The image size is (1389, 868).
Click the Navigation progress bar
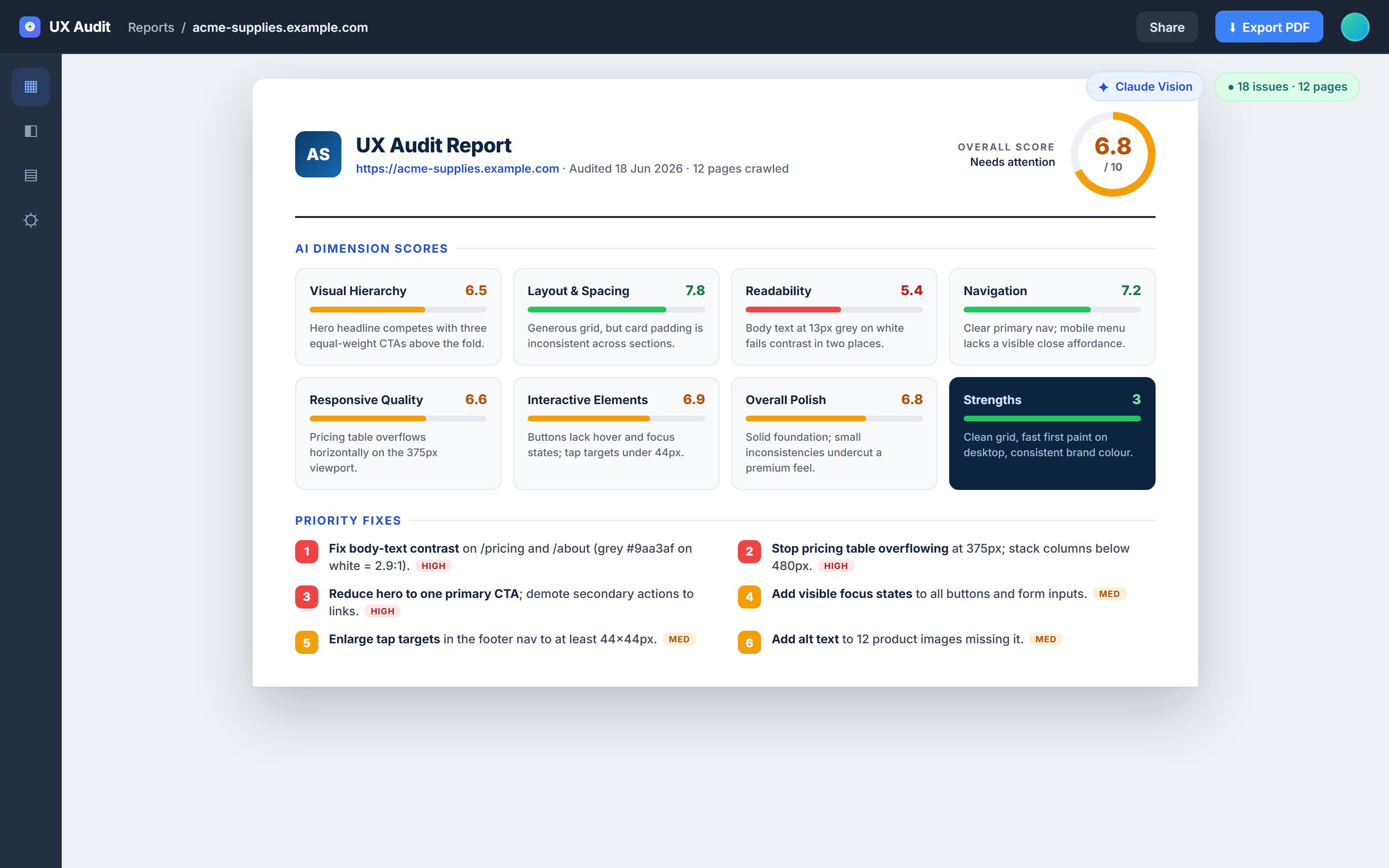point(1052,310)
